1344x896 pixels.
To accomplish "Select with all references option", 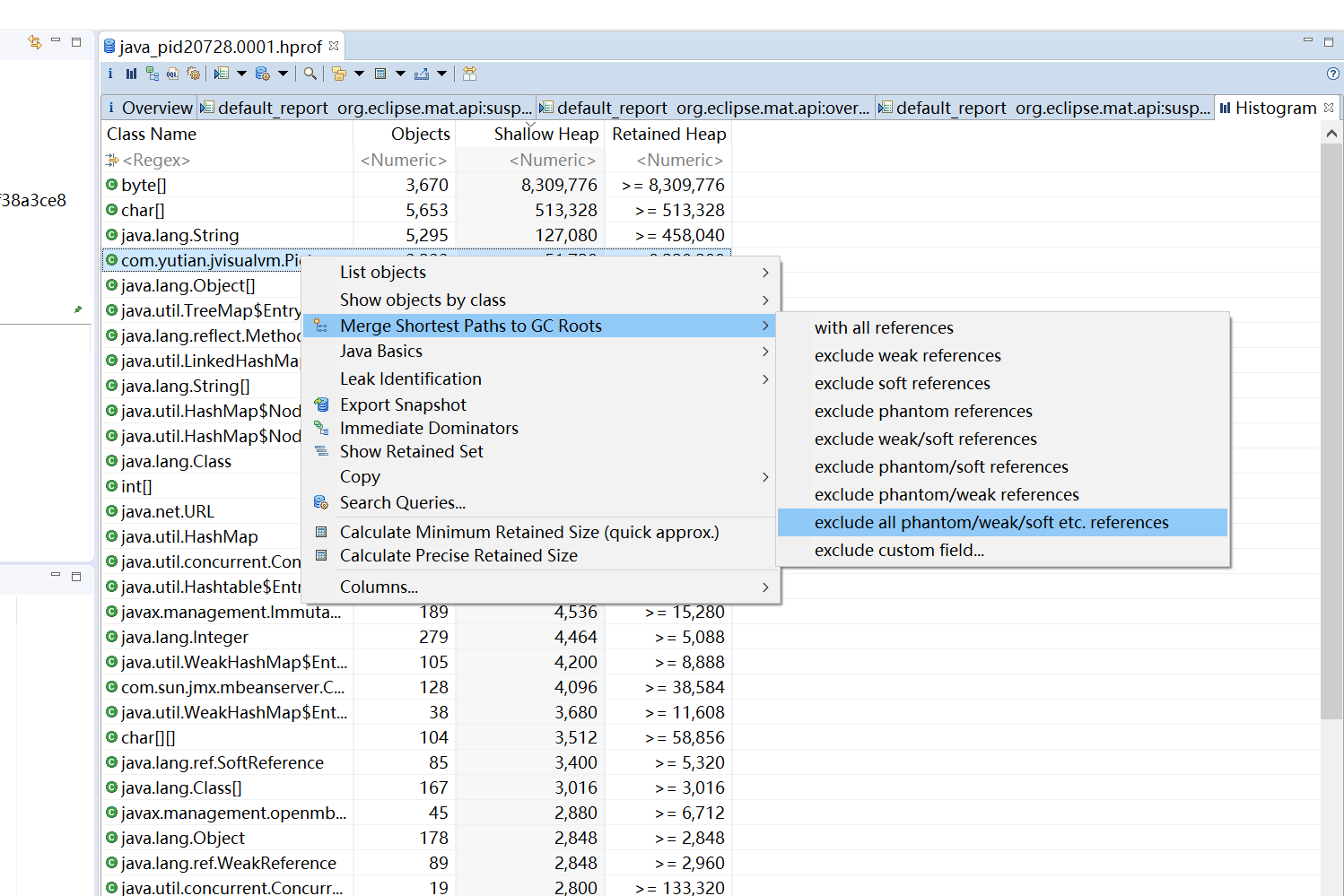I will point(884,328).
